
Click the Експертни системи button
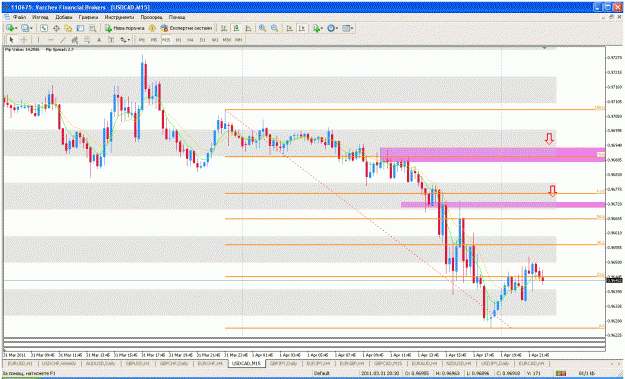186,28
